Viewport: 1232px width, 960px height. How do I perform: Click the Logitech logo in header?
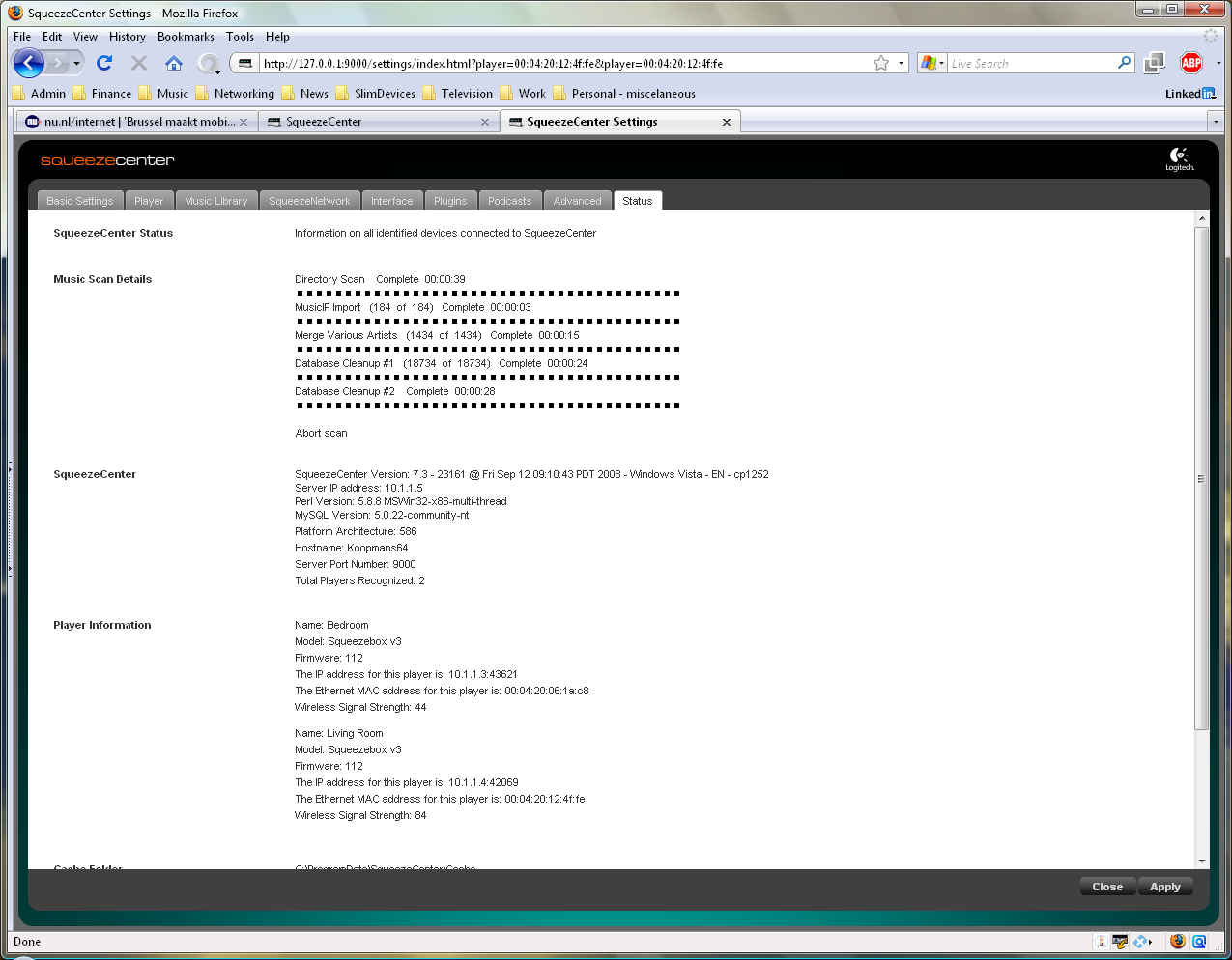coord(1179,158)
